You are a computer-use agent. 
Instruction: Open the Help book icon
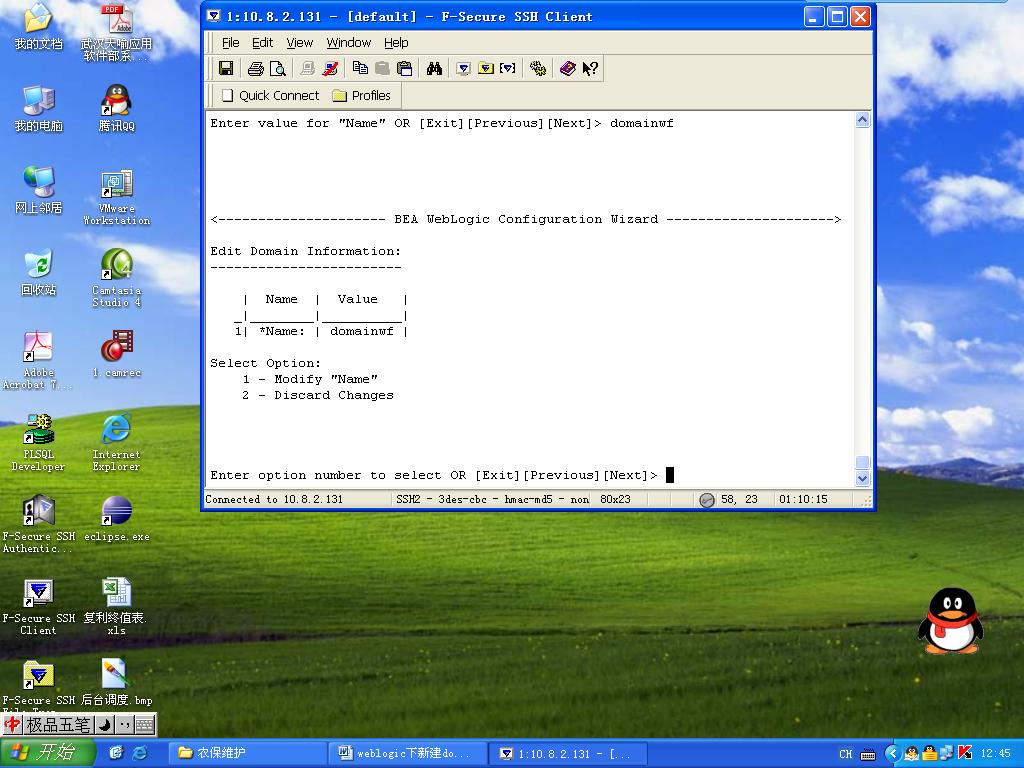pos(567,69)
